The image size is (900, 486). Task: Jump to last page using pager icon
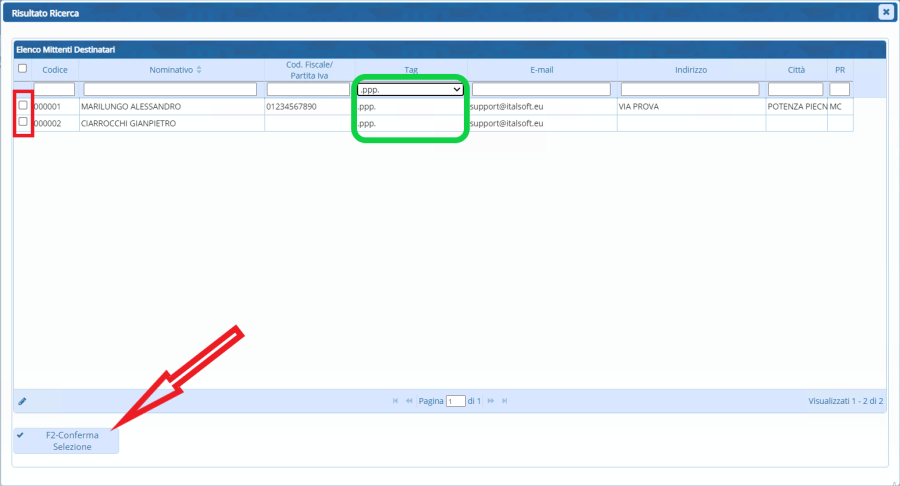click(504, 401)
